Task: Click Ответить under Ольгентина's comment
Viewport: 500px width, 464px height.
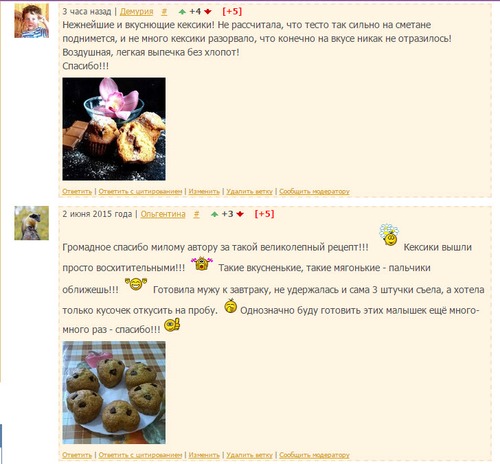Action: 77,455
